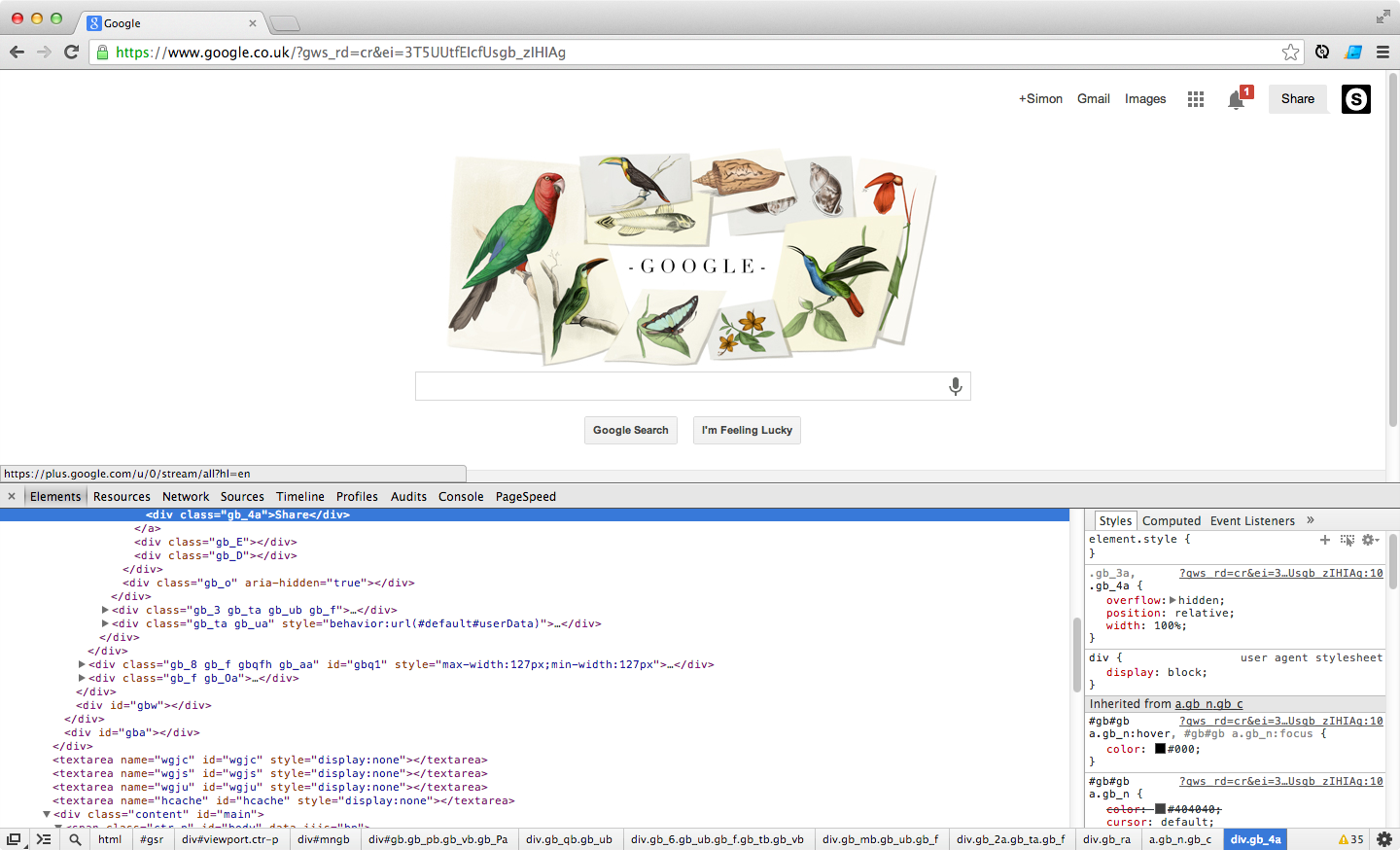Select the html breadcrumb item
This screenshot has height=850, width=1400.
click(x=110, y=839)
